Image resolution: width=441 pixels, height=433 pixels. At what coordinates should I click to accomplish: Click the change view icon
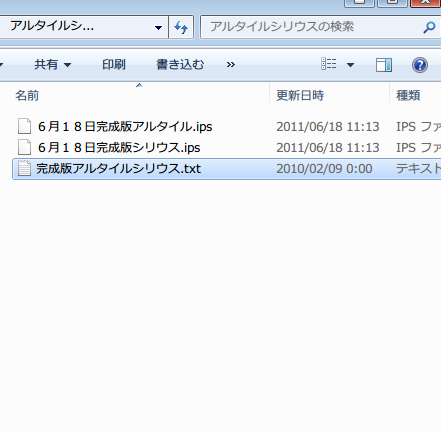pyautogui.click(x=329, y=64)
